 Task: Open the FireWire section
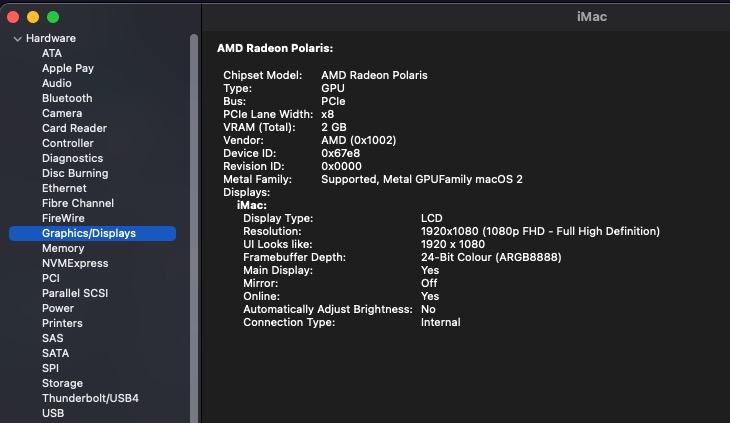(x=63, y=218)
